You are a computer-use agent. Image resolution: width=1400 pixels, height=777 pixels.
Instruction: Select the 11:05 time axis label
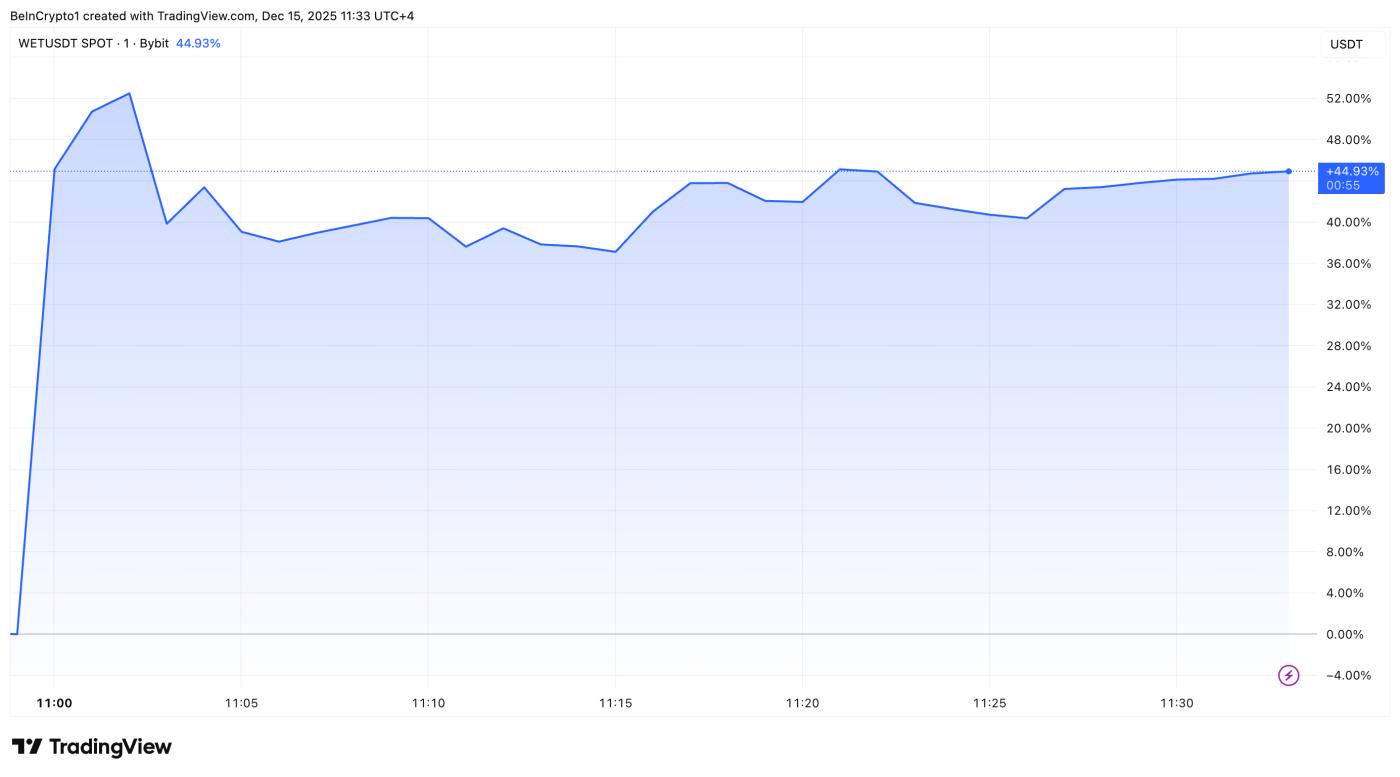(x=241, y=703)
